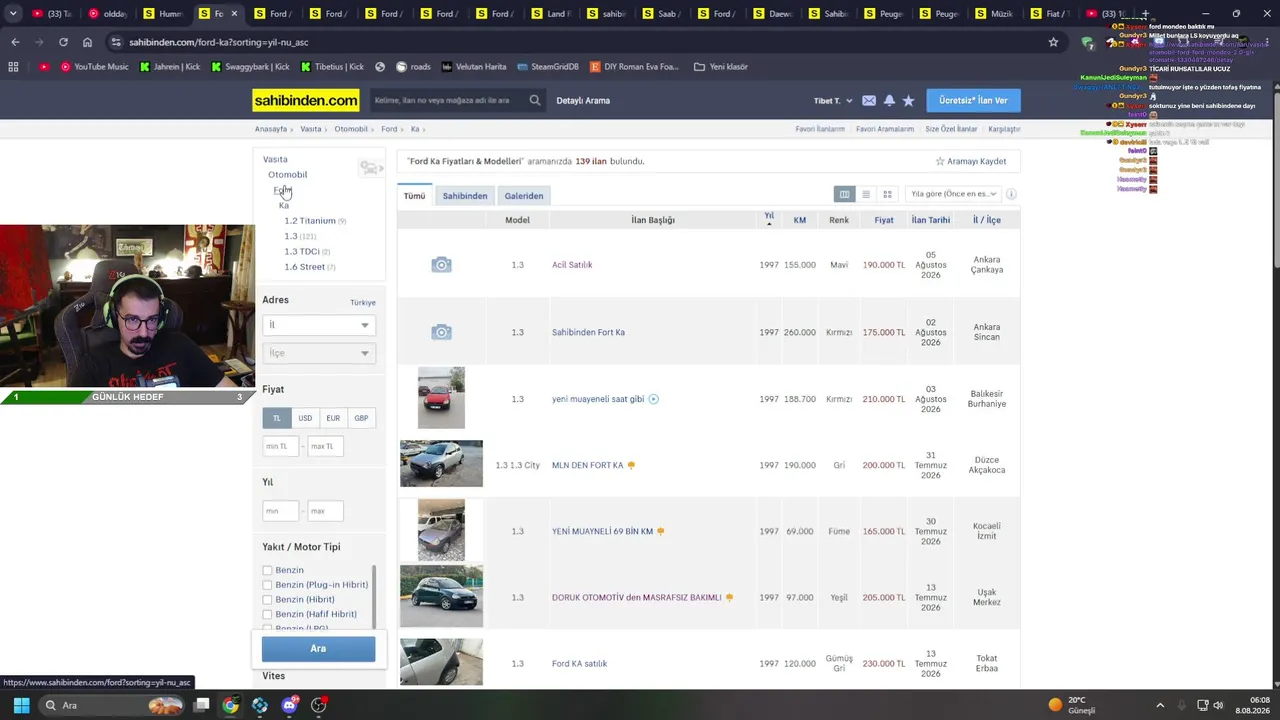Open Yeni klasör bookmarks folder
The height and width of the screenshot is (720, 1280).
click(x=721, y=67)
